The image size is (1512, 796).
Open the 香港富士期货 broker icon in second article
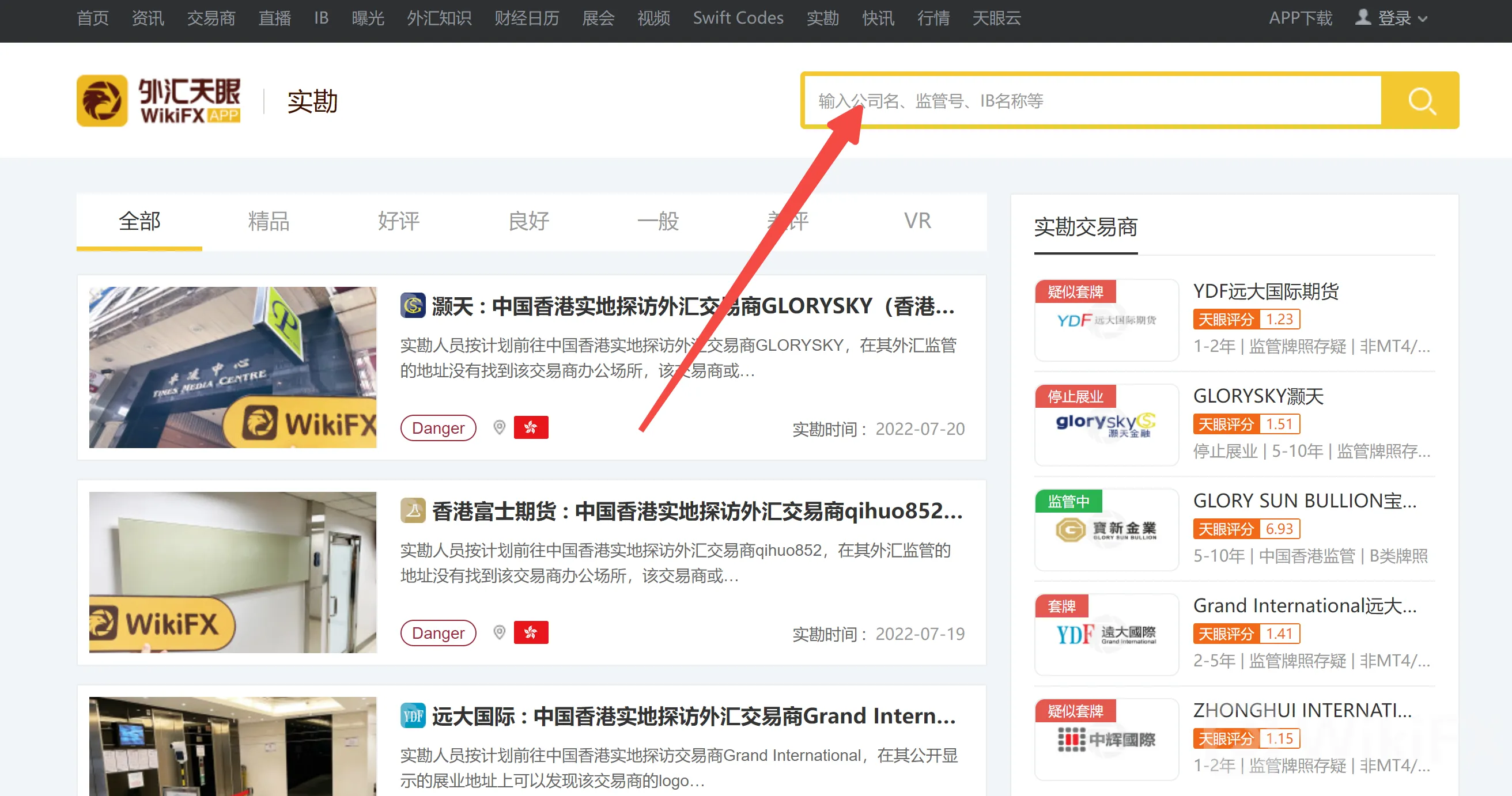coord(413,510)
